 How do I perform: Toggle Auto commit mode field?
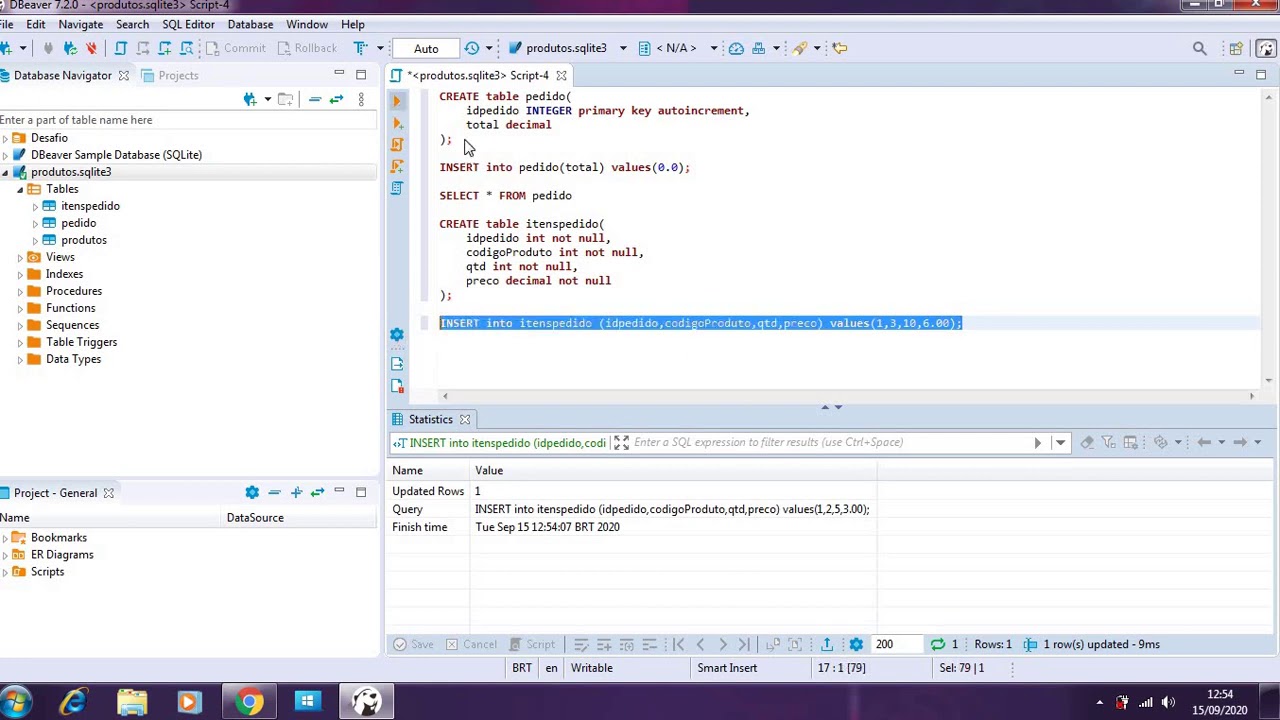(x=426, y=48)
